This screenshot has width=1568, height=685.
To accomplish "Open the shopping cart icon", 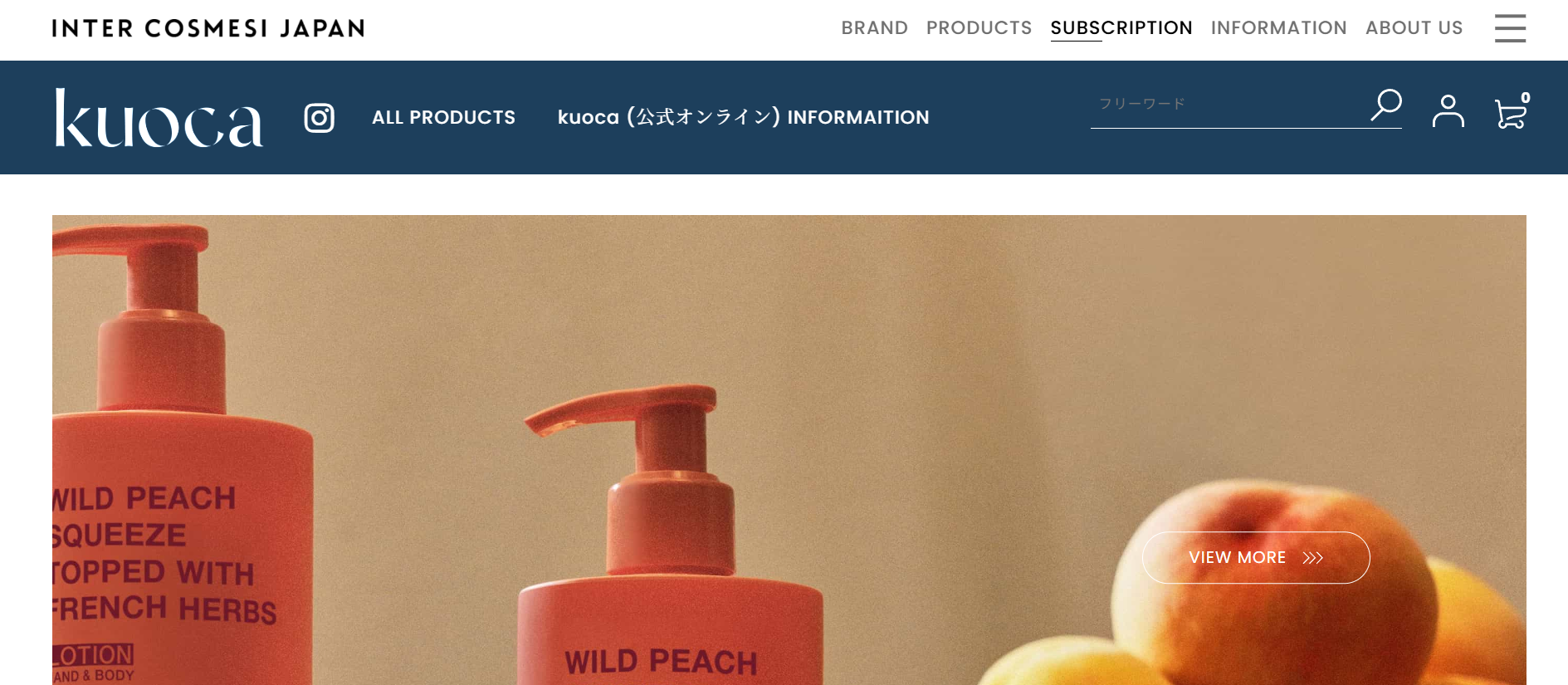I will (1510, 113).
